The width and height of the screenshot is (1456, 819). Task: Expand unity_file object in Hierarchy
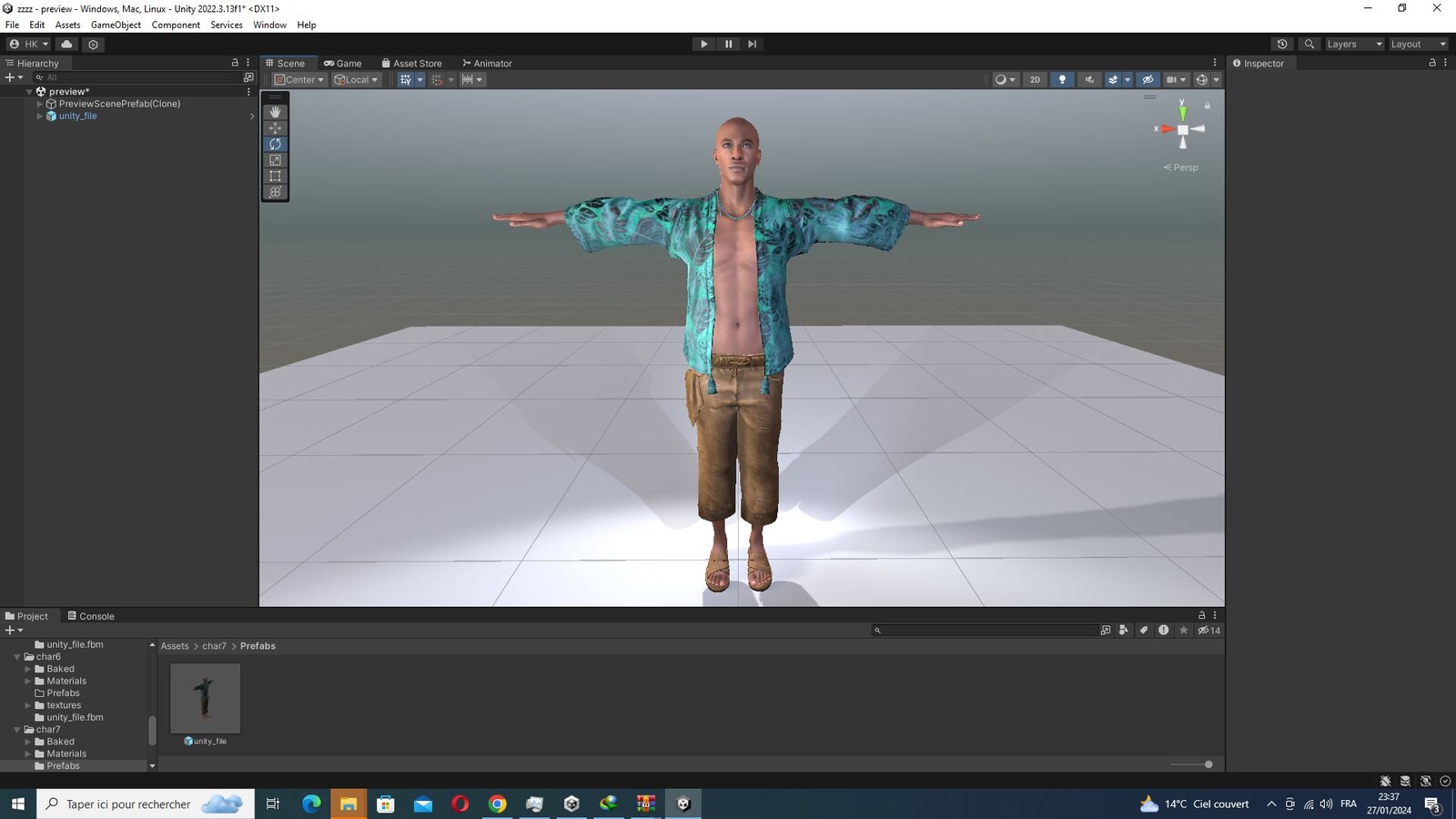coord(40,116)
